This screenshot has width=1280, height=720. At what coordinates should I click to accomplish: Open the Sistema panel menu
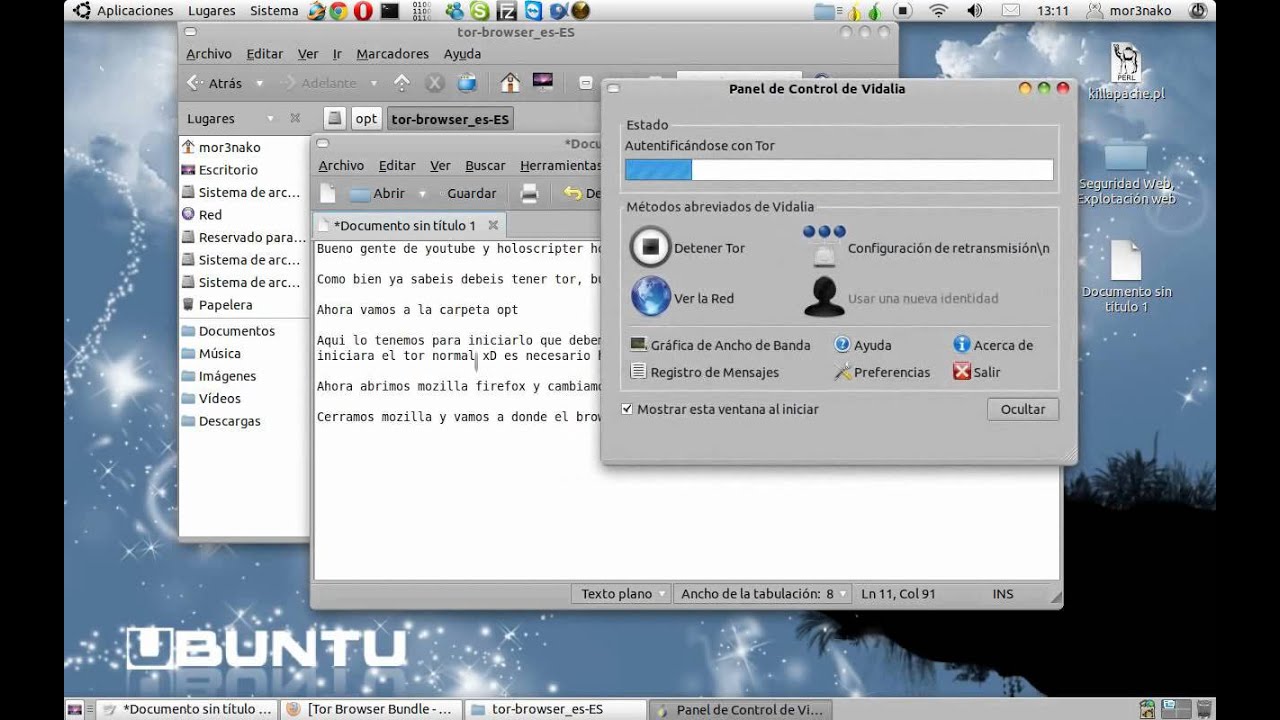coord(274,11)
